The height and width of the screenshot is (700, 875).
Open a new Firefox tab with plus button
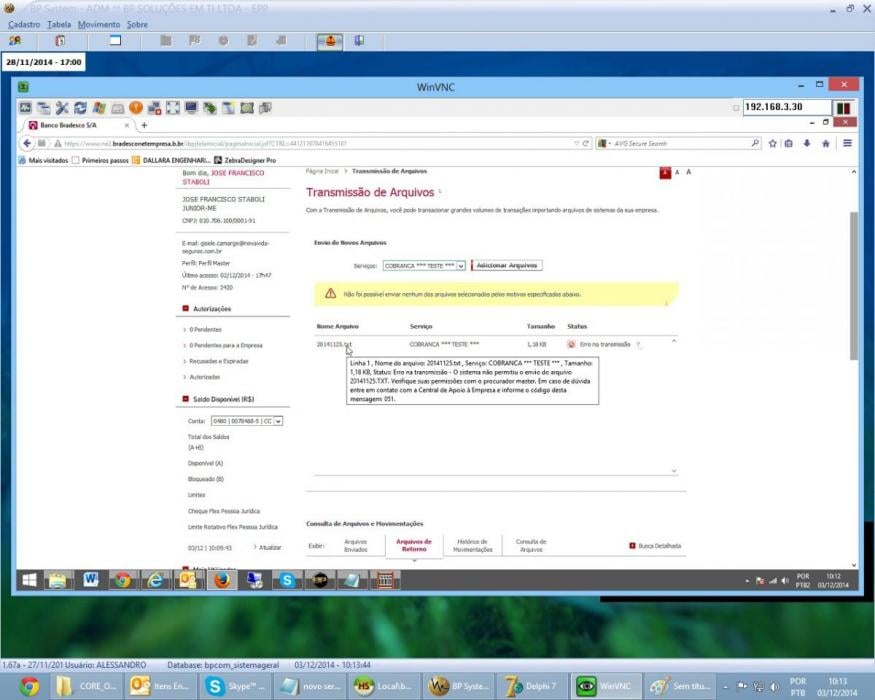click(x=144, y=125)
